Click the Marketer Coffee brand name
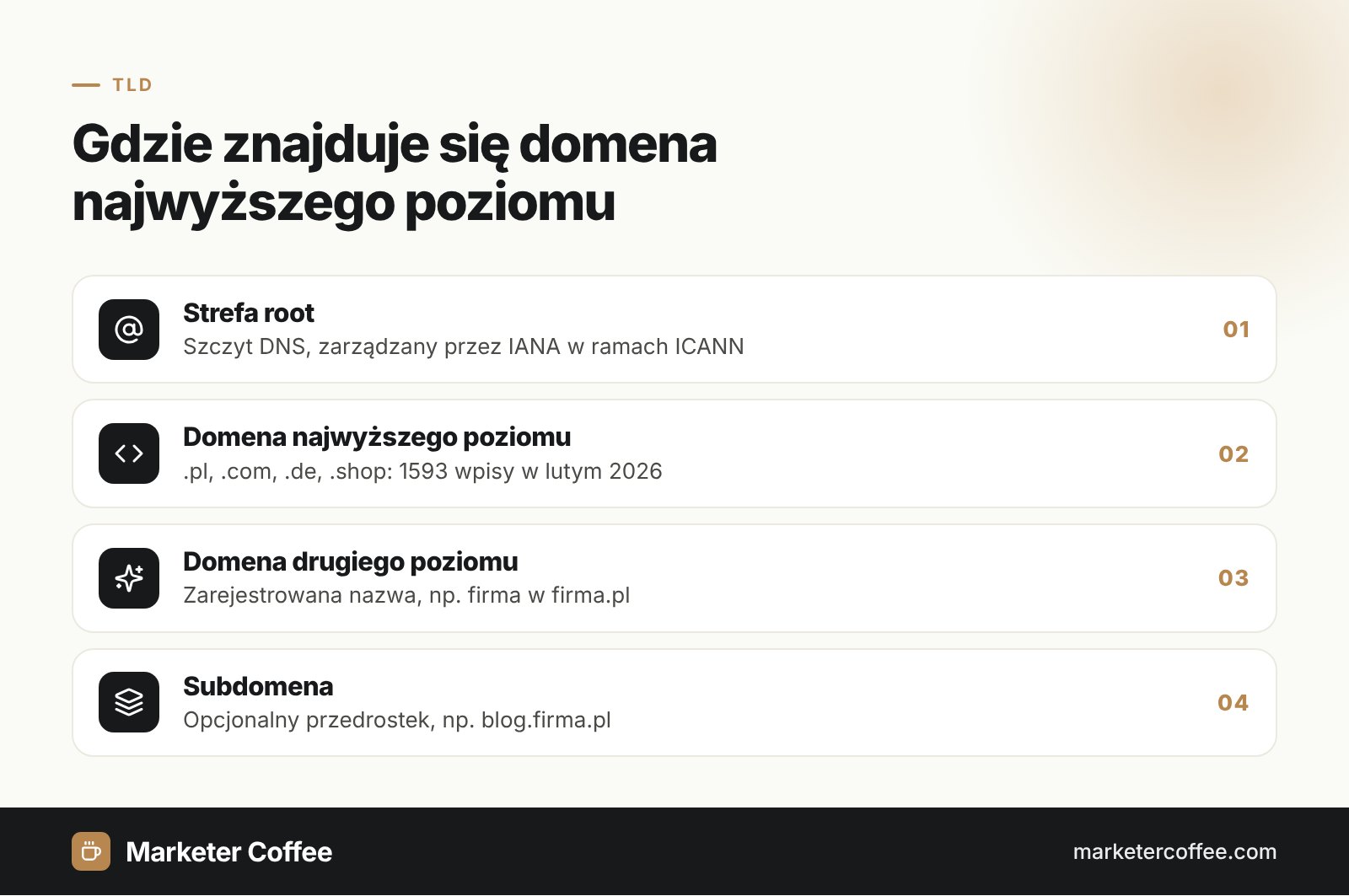The height and width of the screenshot is (896, 1349). click(229, 852)
